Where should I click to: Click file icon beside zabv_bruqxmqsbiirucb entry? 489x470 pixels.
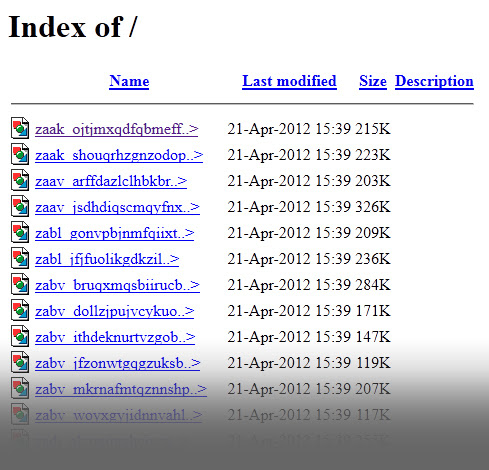20,284
